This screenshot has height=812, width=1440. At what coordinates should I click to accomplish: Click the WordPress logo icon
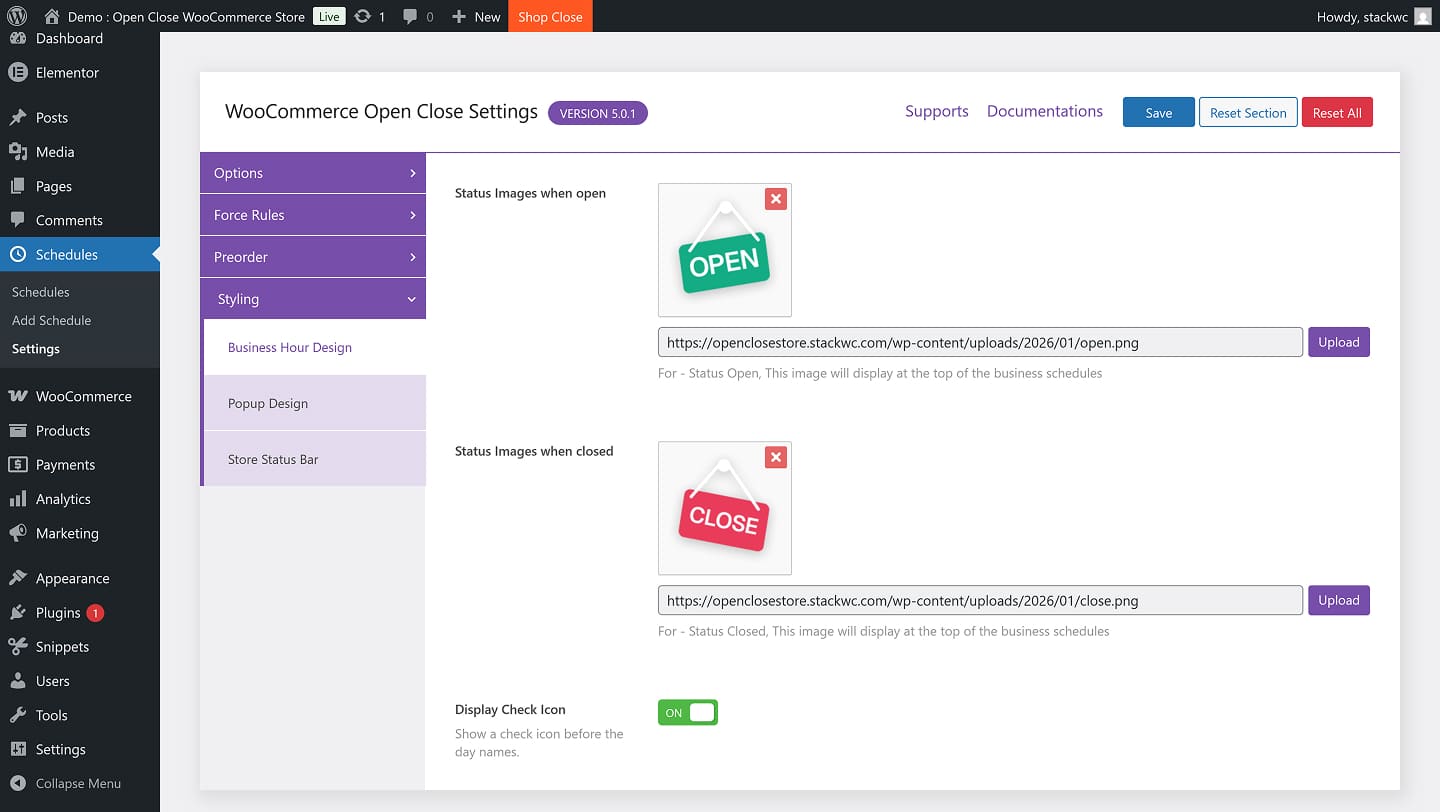point(17,16)
